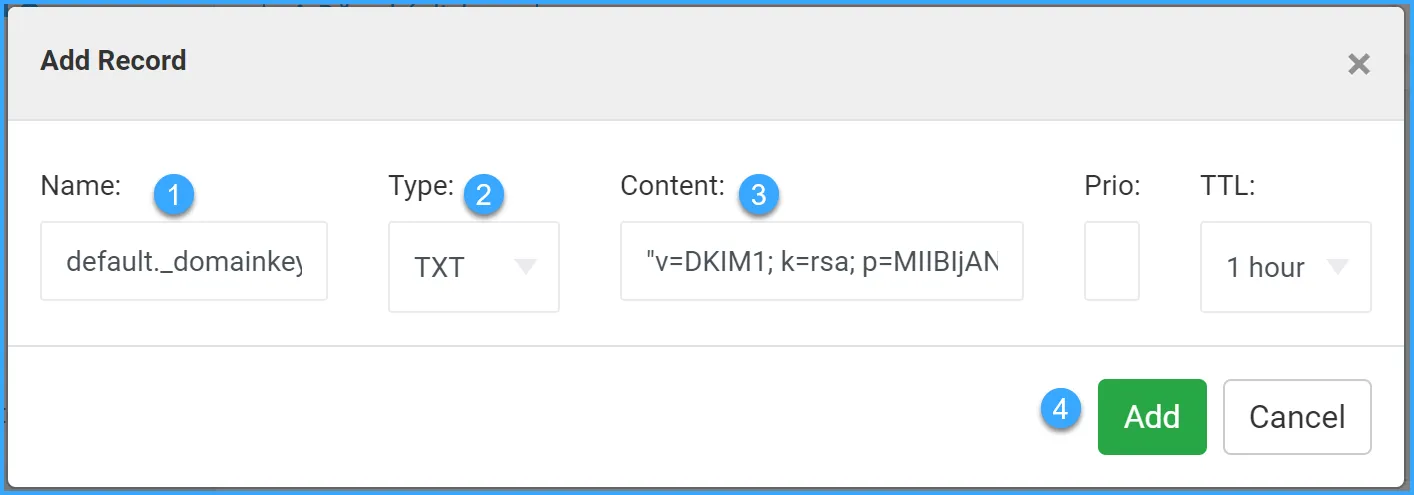Open the 1 hour TTL selector

pos(1286,267)
